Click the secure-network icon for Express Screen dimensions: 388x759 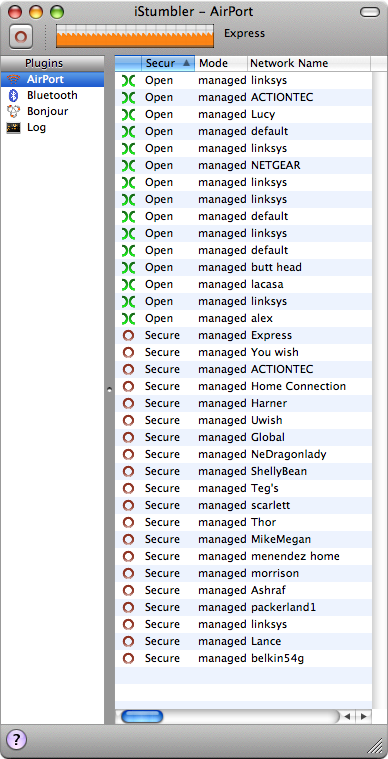click(128, 335)
